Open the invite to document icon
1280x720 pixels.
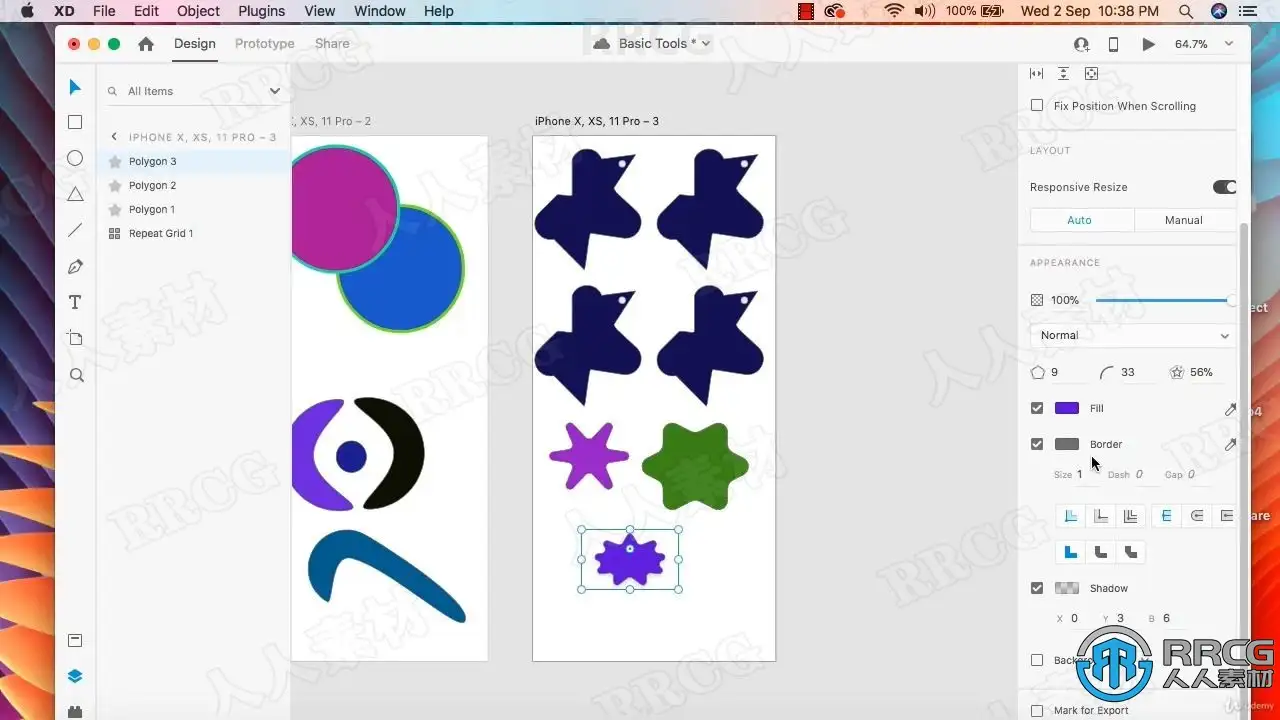coord(1081,44)
